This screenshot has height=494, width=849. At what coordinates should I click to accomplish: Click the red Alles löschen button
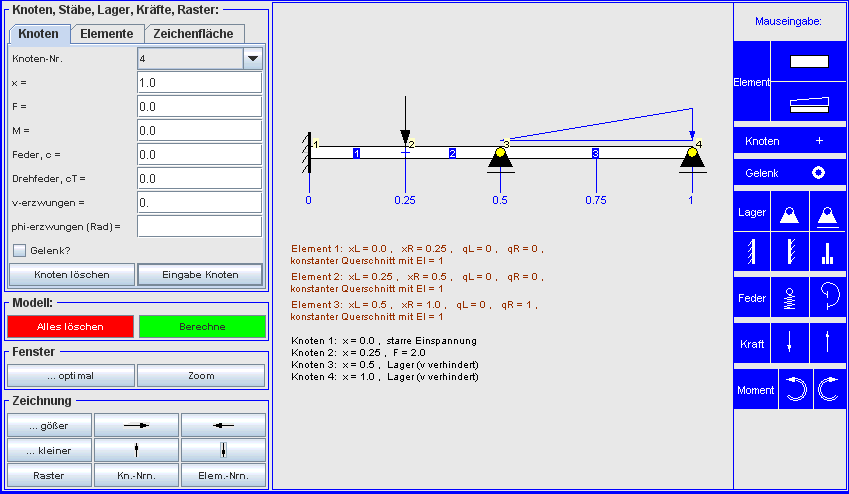tap(70, 326)
